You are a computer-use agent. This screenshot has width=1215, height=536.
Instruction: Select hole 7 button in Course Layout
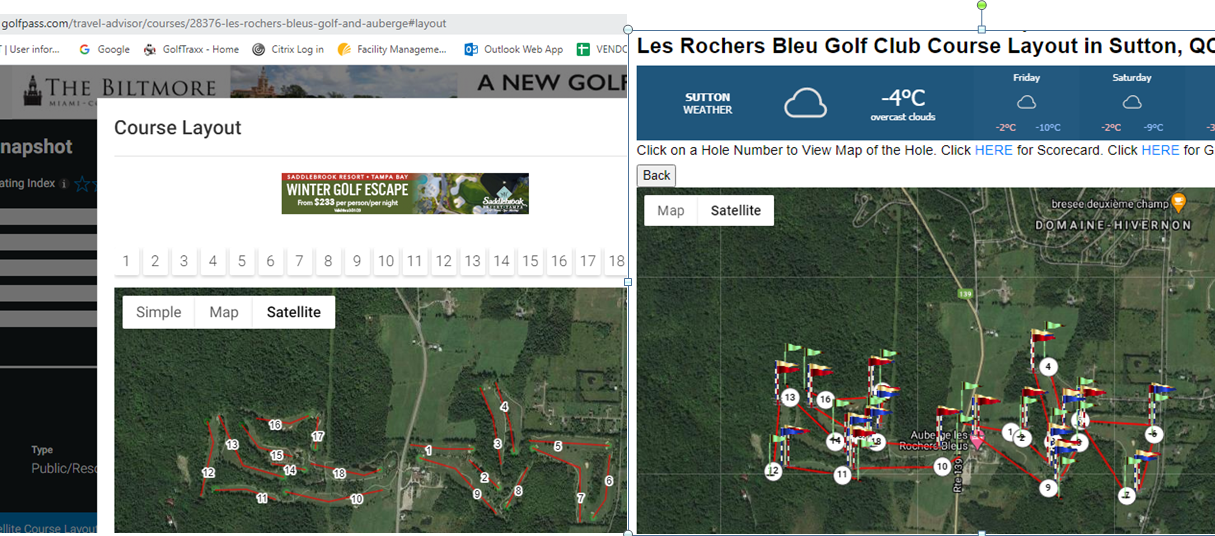tap(299, 262)
